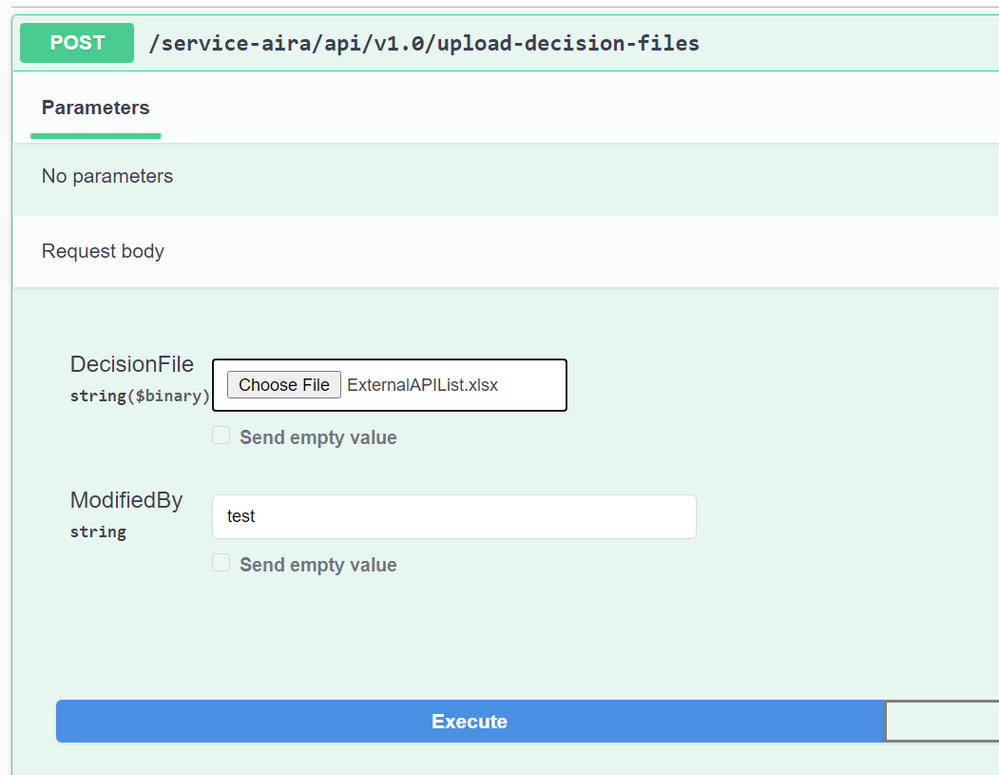Screen dimensions: 999x775
Task: Click Send empty value label below ModifiedBy
Action: click(x=318, y=565)
